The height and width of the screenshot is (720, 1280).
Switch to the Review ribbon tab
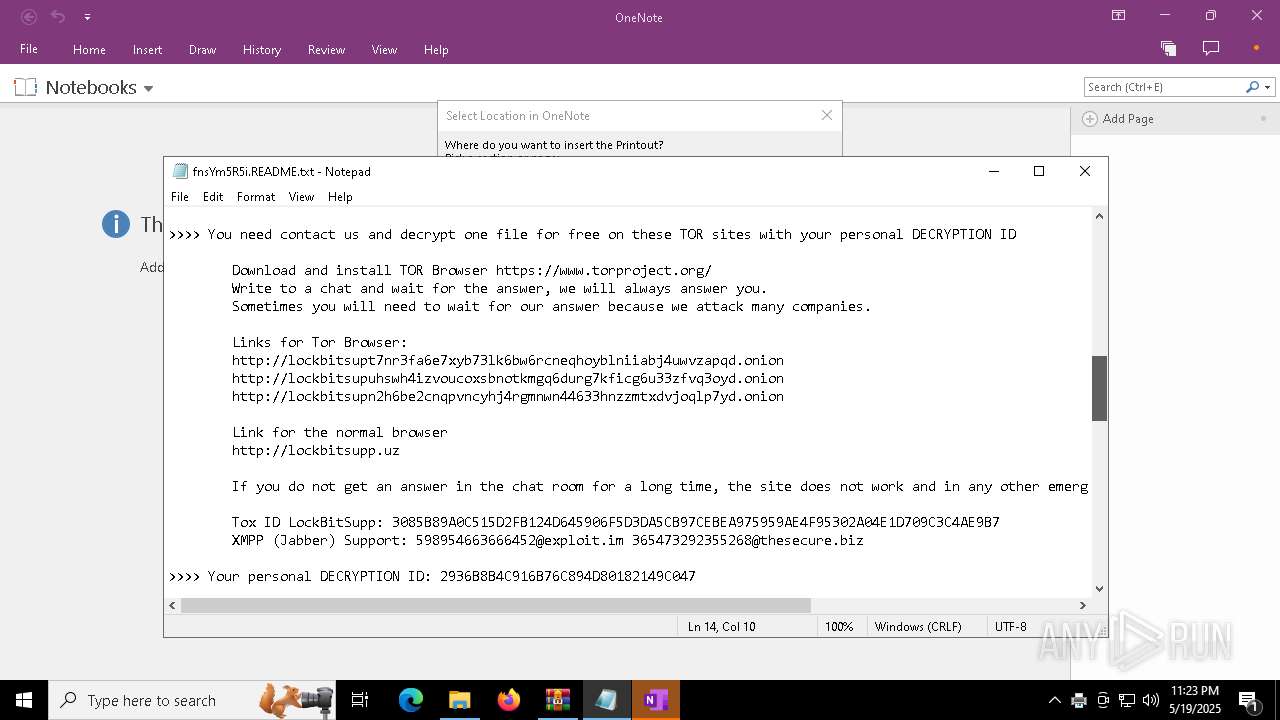tap(326, 49)
